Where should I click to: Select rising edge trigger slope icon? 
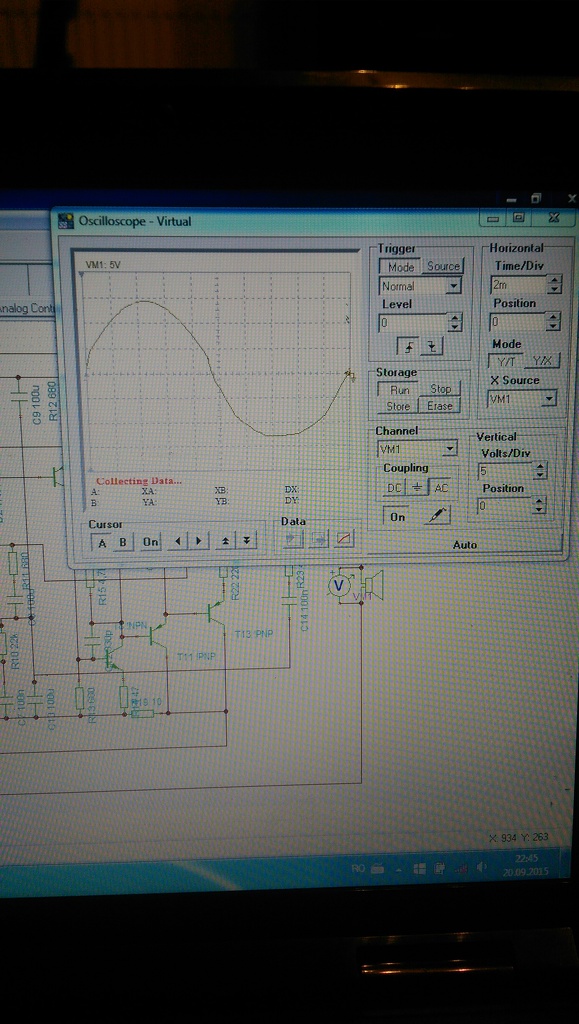(409, 346)
